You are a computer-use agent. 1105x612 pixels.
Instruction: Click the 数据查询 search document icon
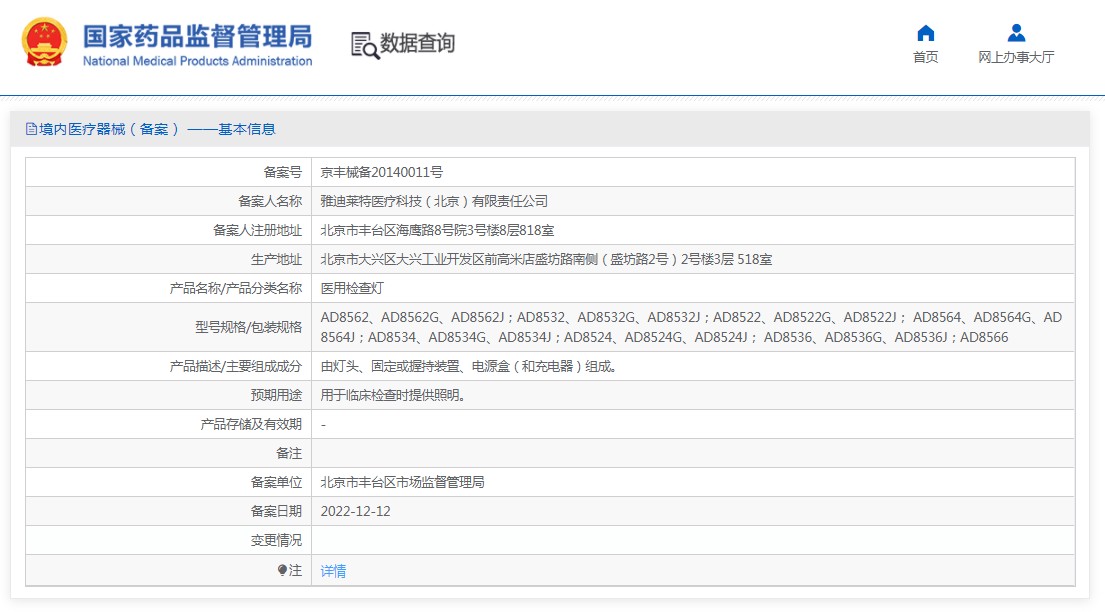pyautogui.click(x=365, y=45)
